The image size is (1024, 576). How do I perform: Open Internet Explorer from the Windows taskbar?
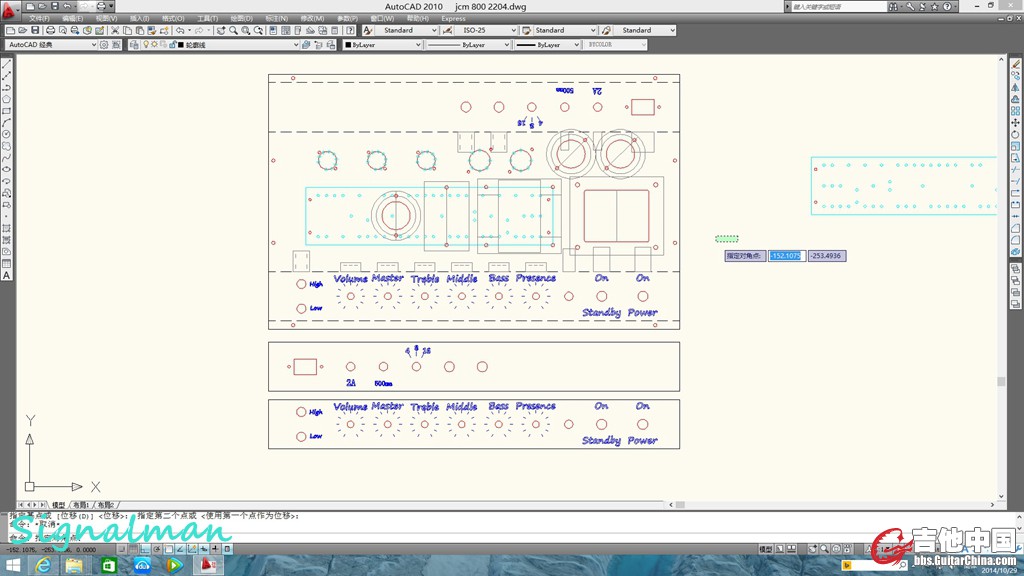tap(43, 566)
